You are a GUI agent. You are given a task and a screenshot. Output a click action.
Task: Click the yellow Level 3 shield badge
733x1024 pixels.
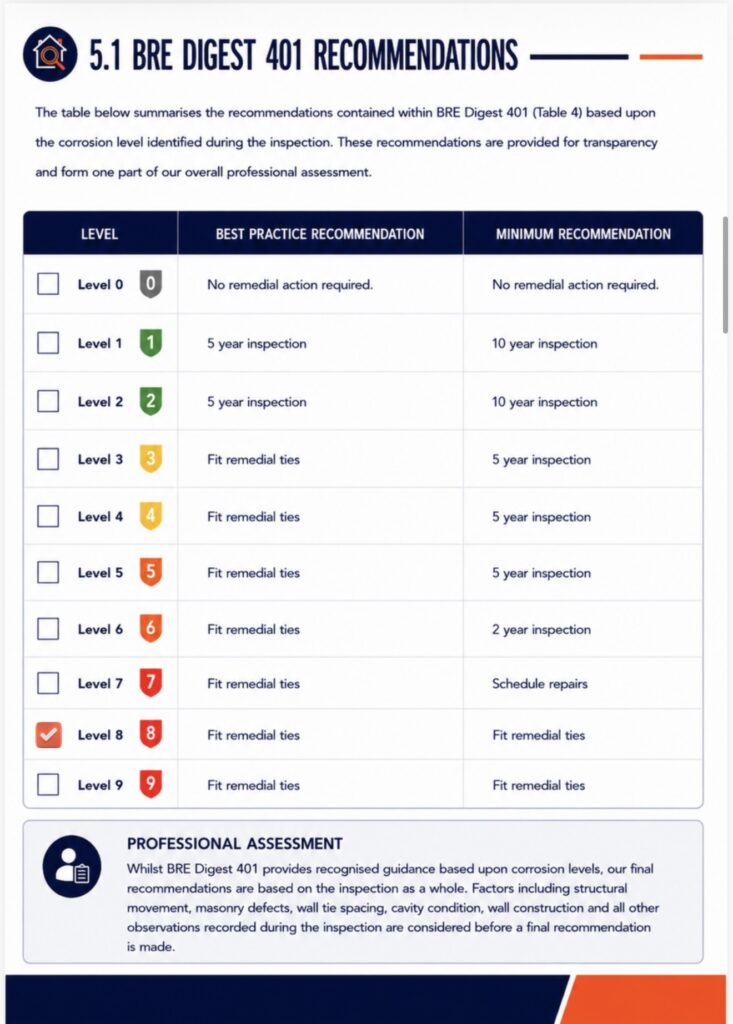click(150, 459)
